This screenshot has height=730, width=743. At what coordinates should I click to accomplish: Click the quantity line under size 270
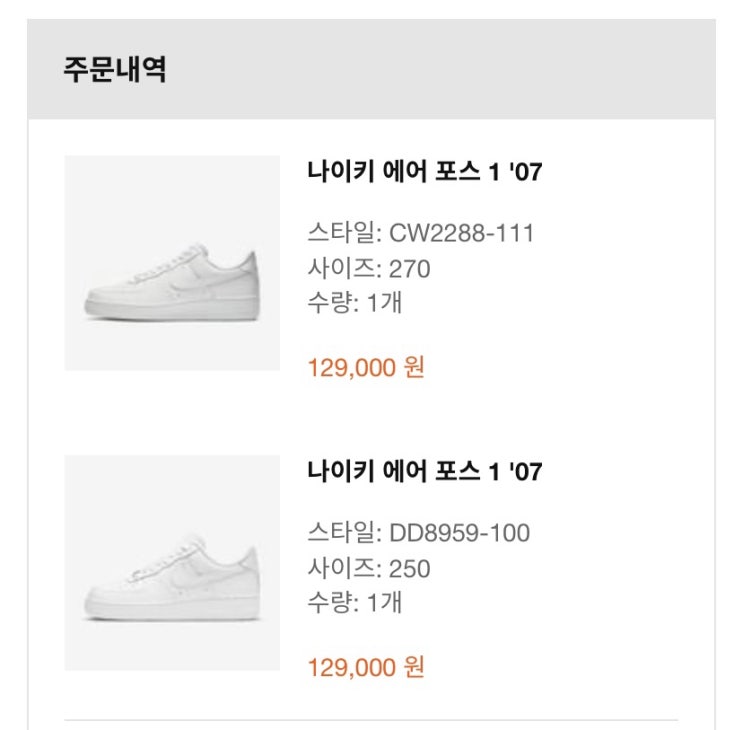355,301
